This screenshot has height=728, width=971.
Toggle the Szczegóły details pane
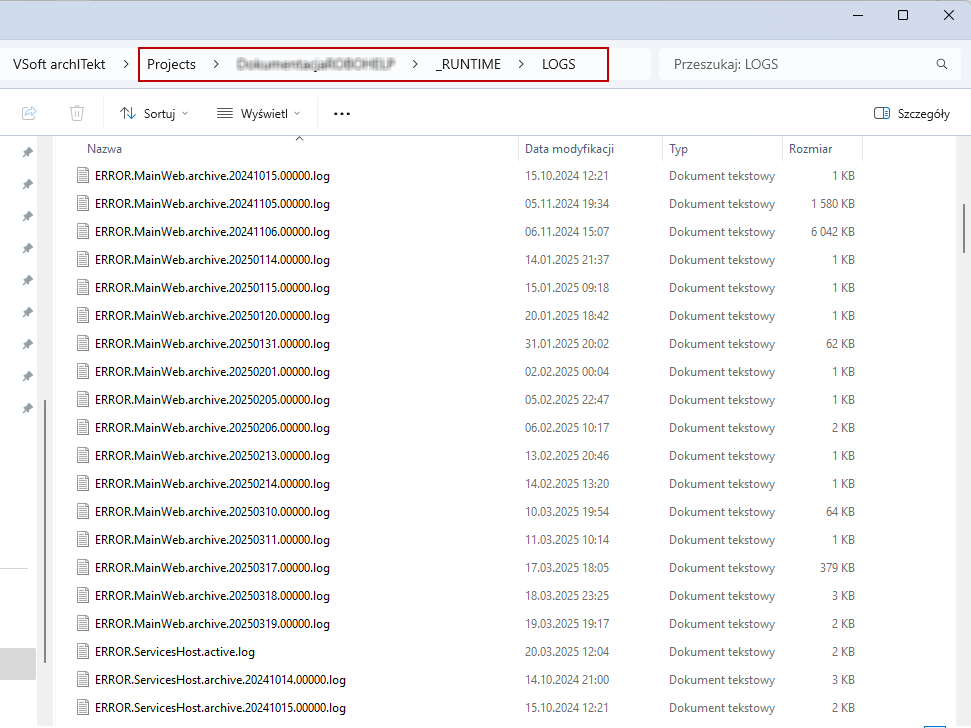(x=912, y=114)
